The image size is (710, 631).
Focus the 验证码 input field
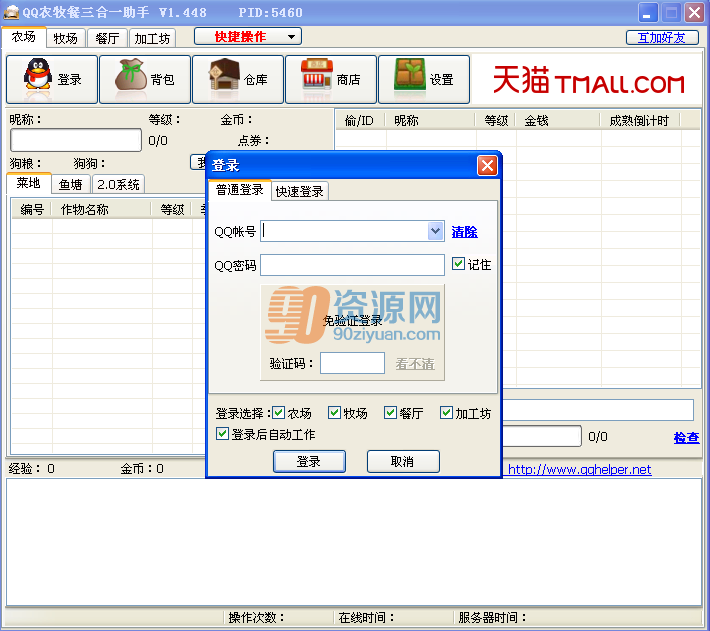[x=352, y=363]
